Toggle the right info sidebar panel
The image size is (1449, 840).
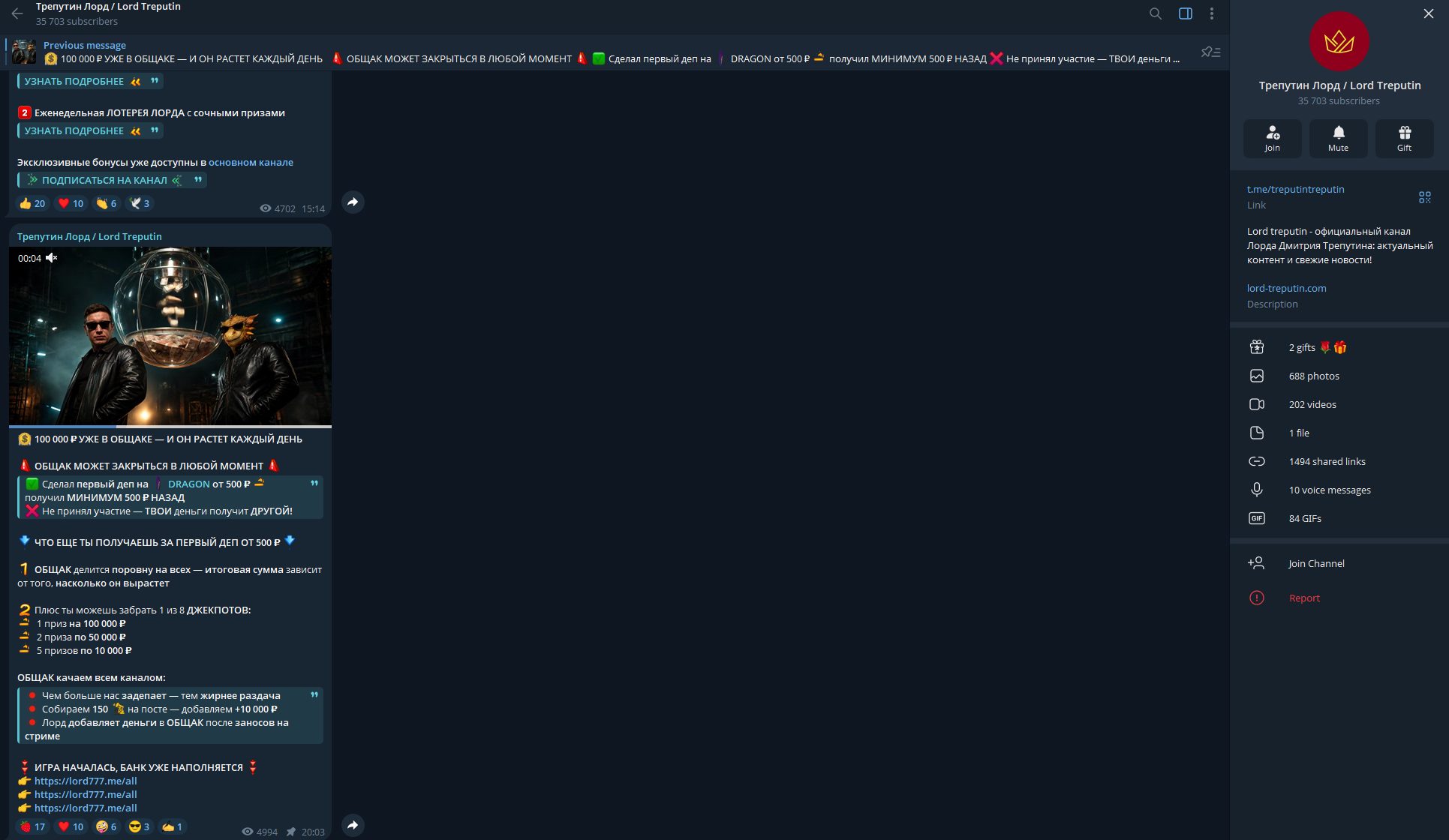1186,13
